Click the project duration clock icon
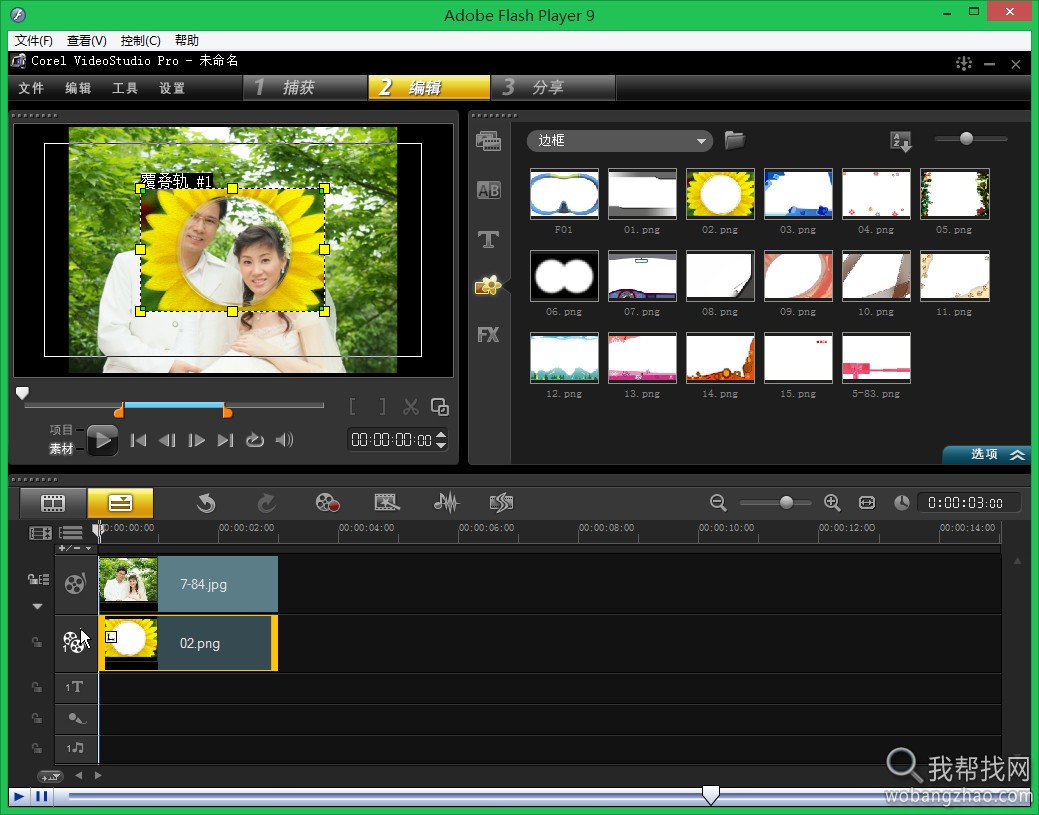The image size is (1039, 815). (901, 503)
